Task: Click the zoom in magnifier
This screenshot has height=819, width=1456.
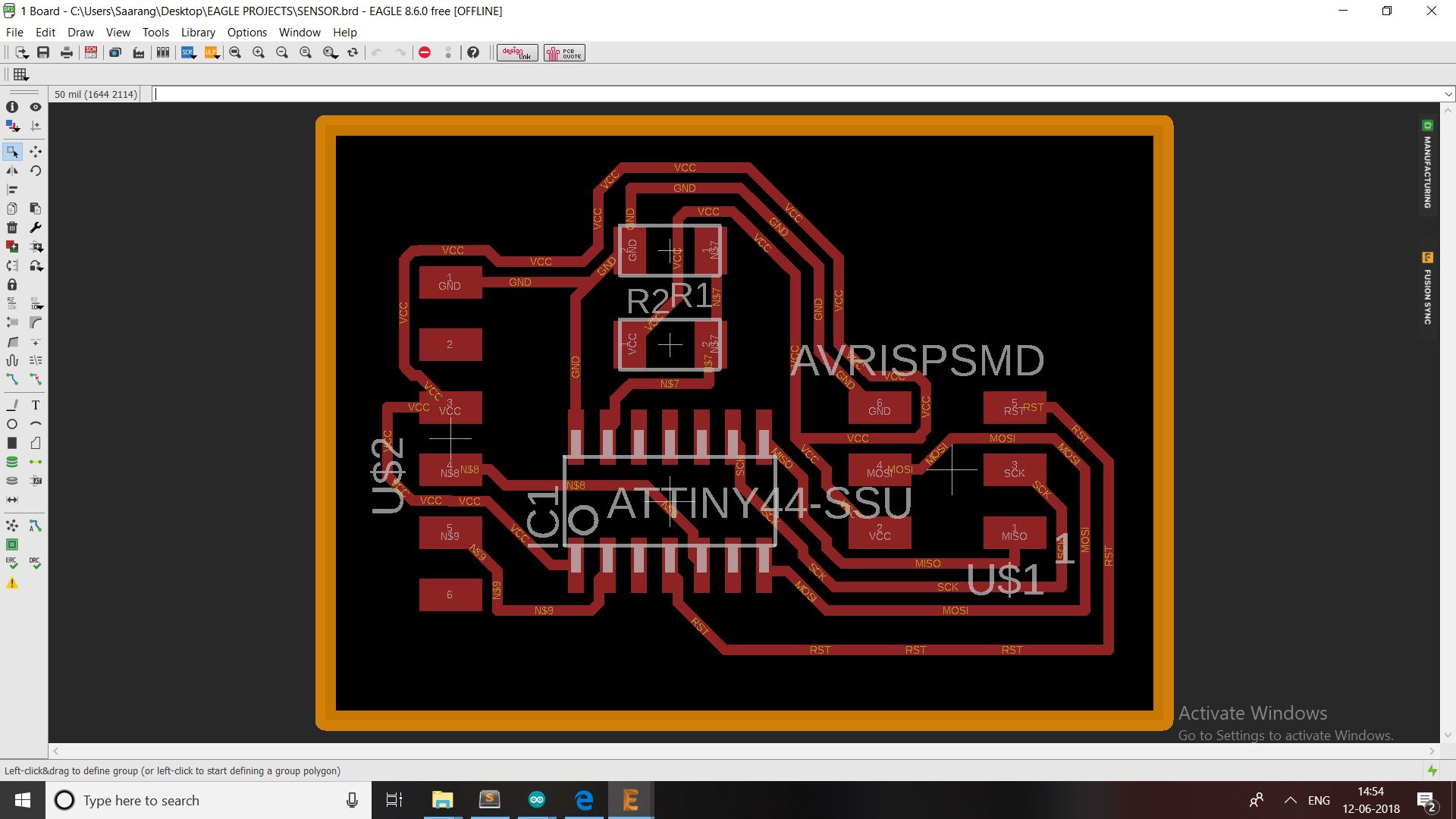Action: pyautogui.click(x=259, y=52)
